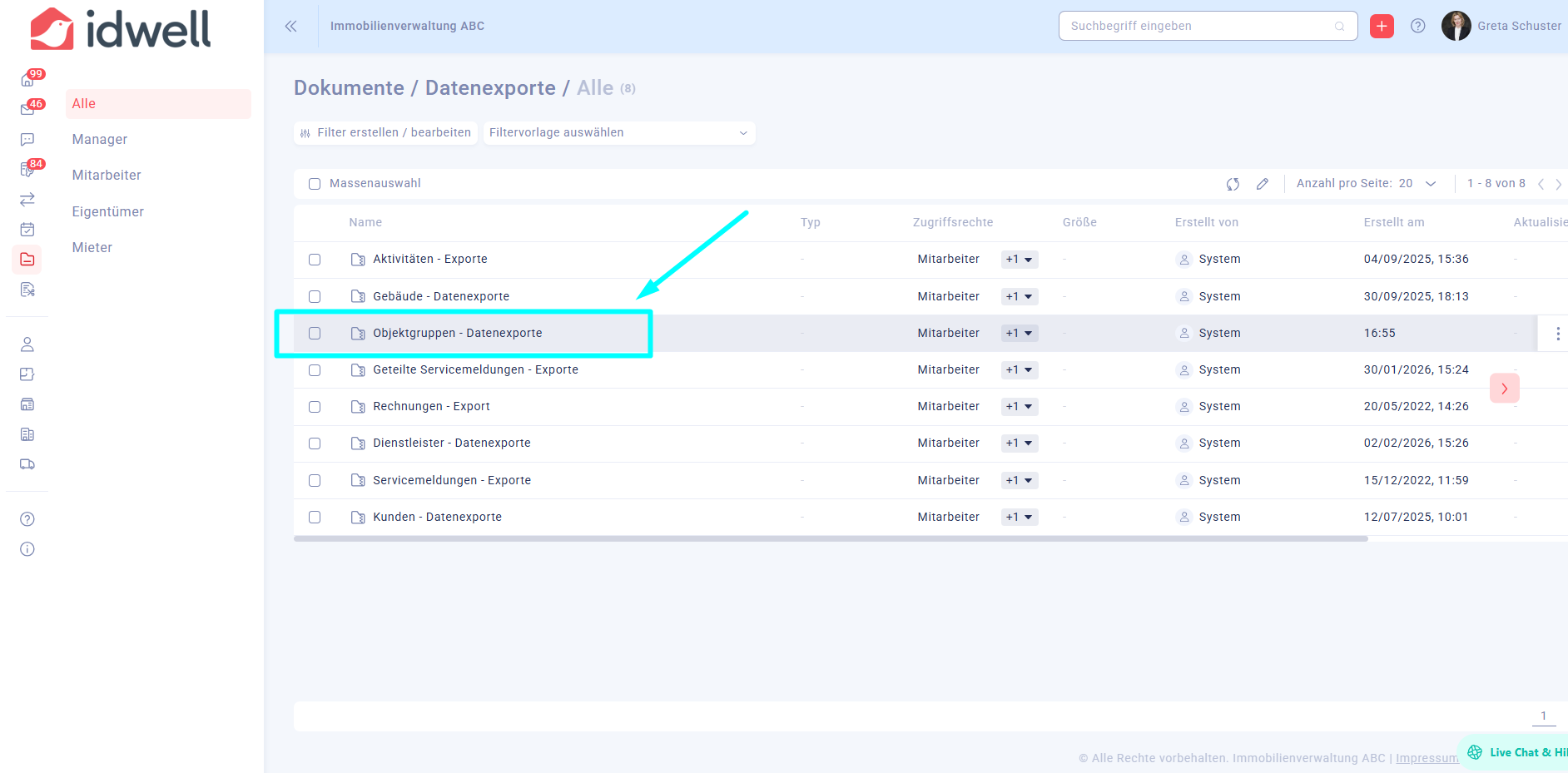Focus the Suchbegriff eingeben search field

tap(1198, 26)
